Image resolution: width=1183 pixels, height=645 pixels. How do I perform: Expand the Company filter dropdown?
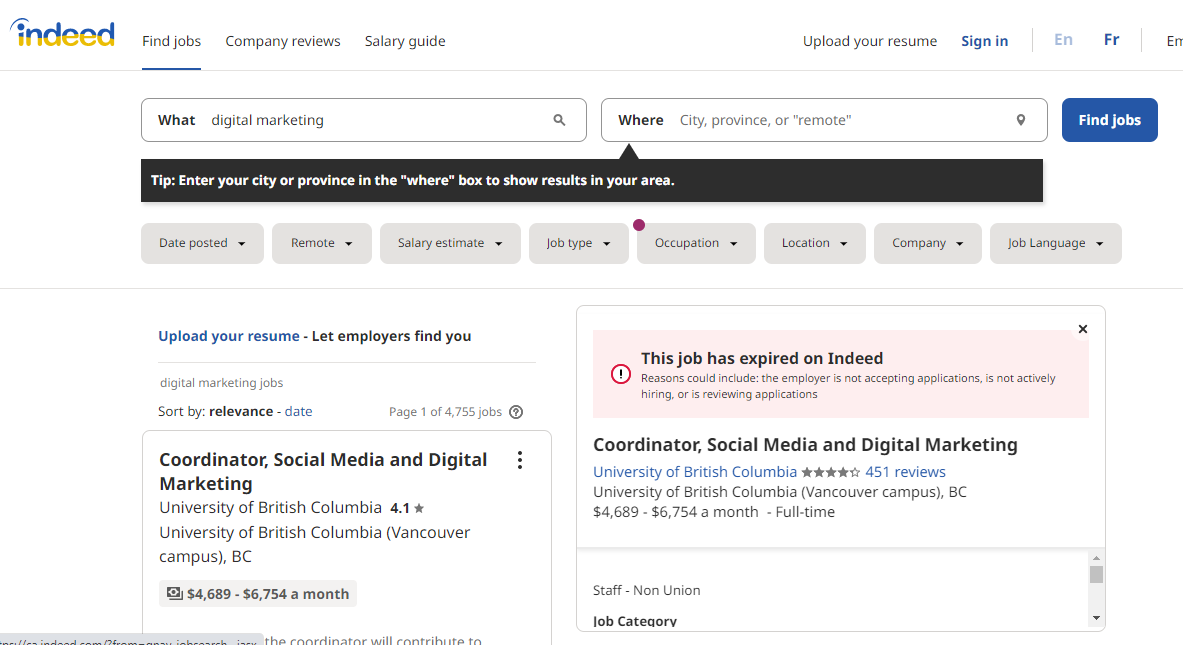(928, 243)
